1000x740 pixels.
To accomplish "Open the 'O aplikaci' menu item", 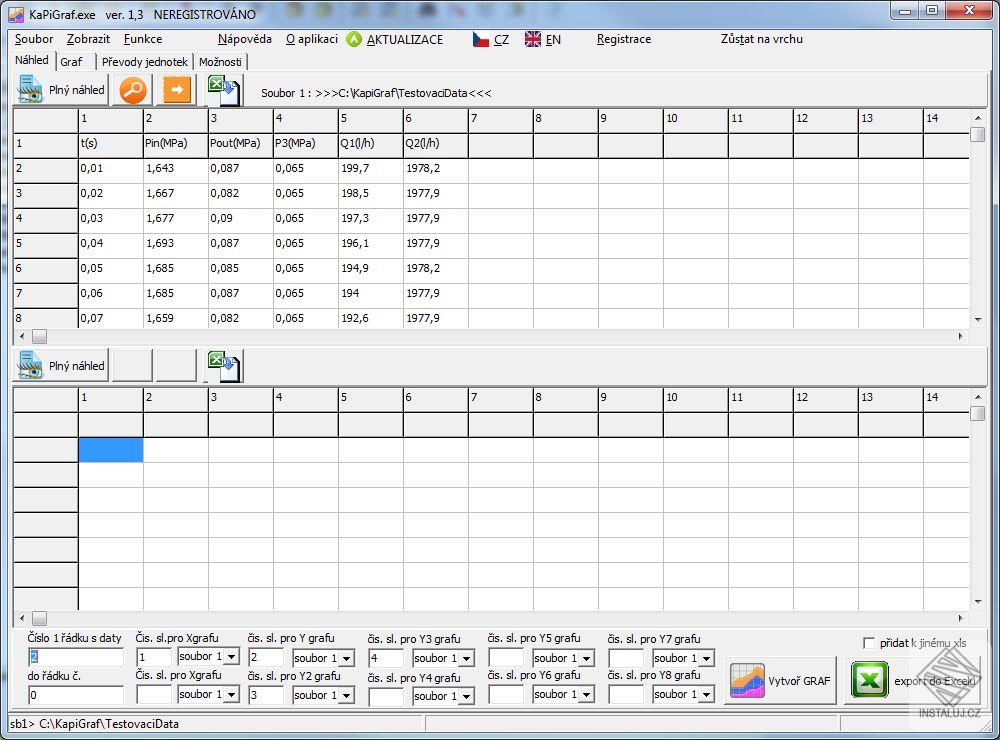I will point(312,39).
